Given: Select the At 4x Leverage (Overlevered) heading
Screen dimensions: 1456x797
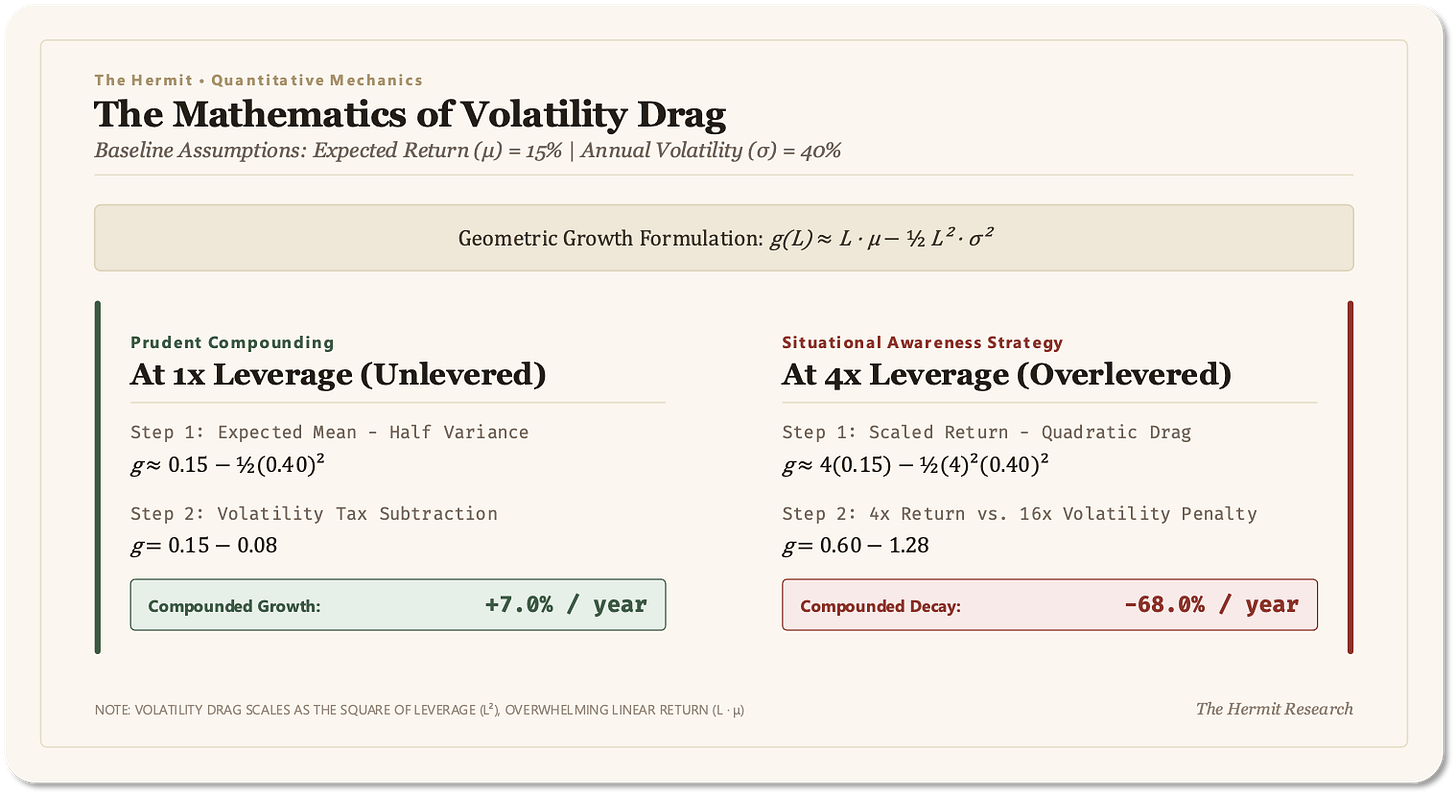Looking at the screenshot, I should (1006, 375).
